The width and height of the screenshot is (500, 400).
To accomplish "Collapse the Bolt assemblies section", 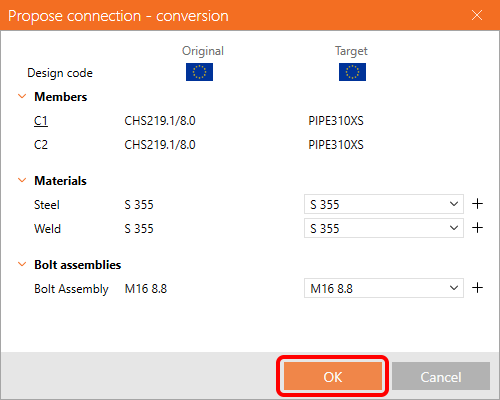I will click(x=22, y=264).
